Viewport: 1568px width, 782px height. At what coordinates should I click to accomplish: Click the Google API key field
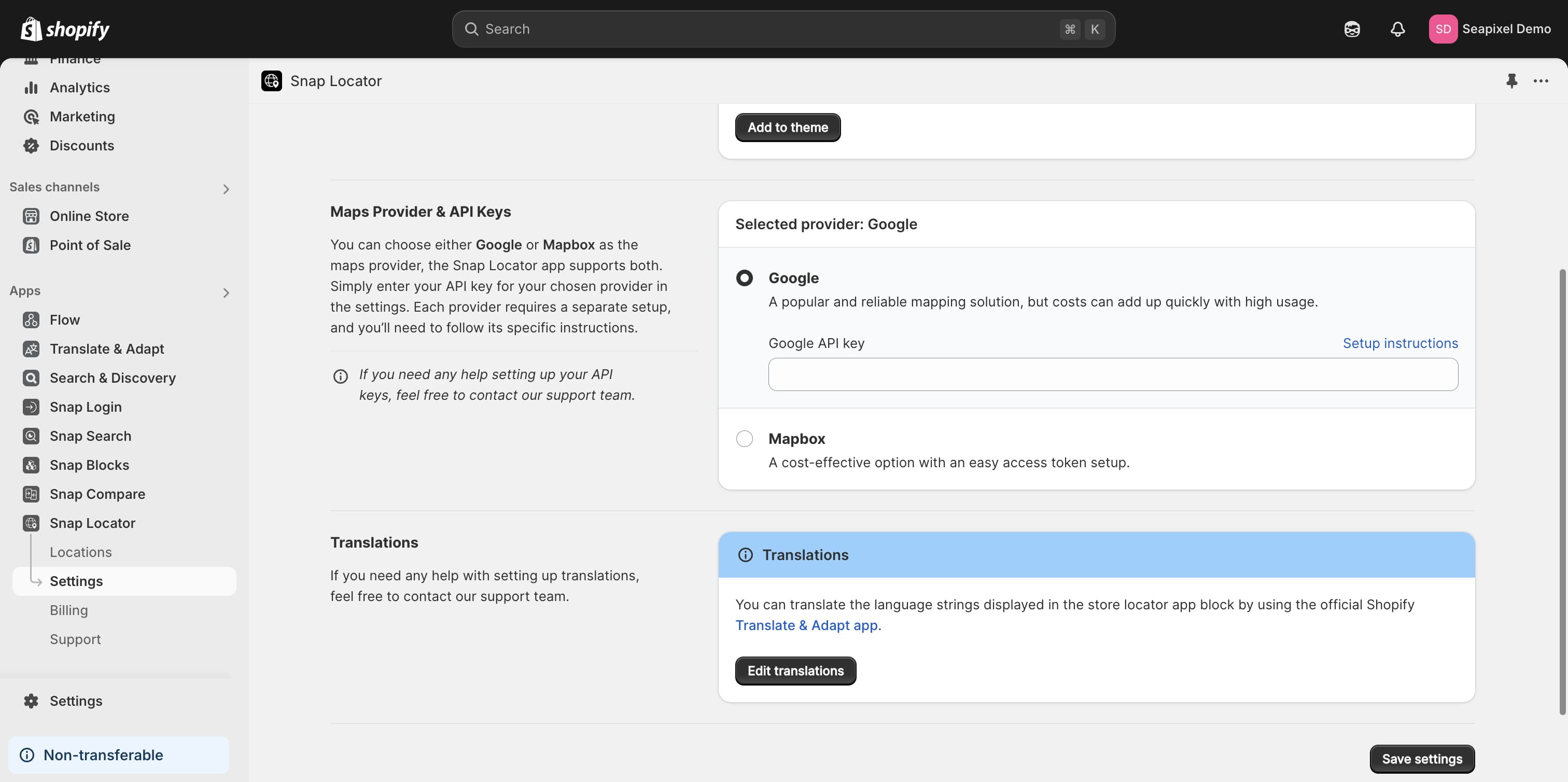tap(1112, 374)
